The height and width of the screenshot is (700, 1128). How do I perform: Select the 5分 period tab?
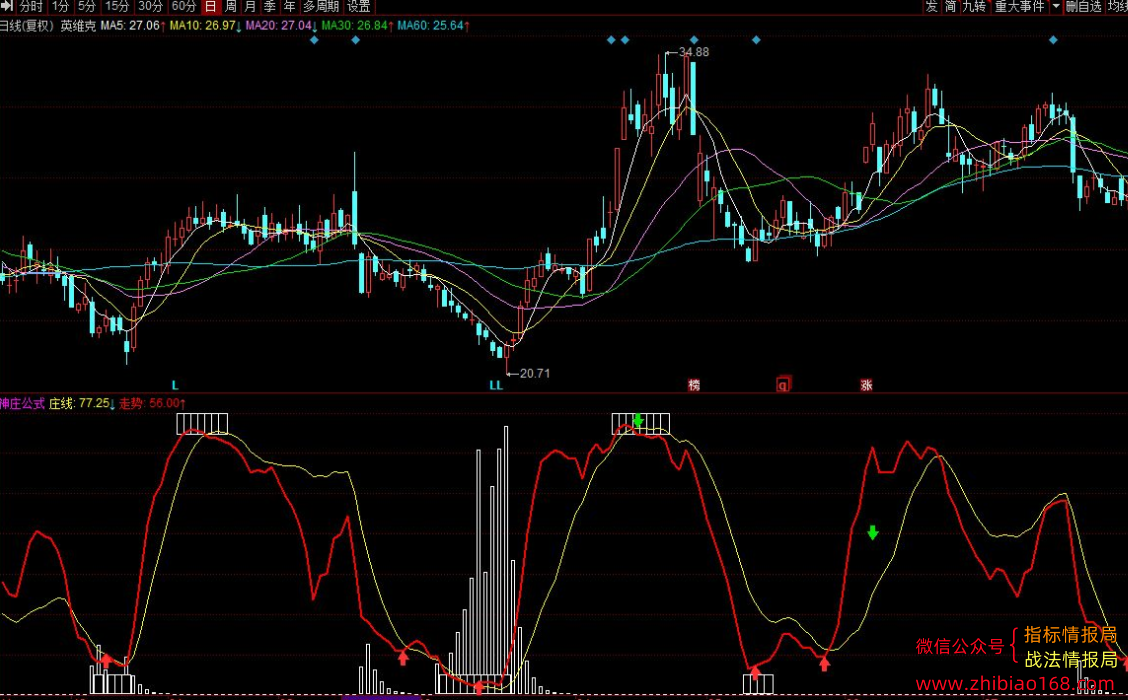(x=86, y=6)
